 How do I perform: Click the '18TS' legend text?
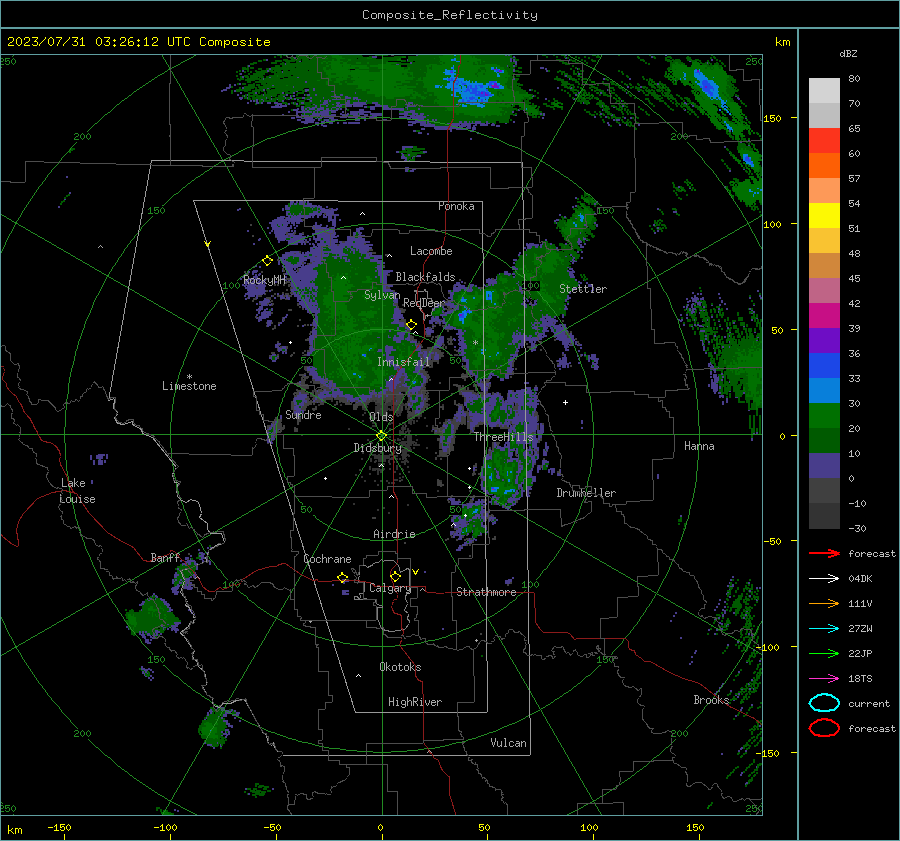[860, 679]
